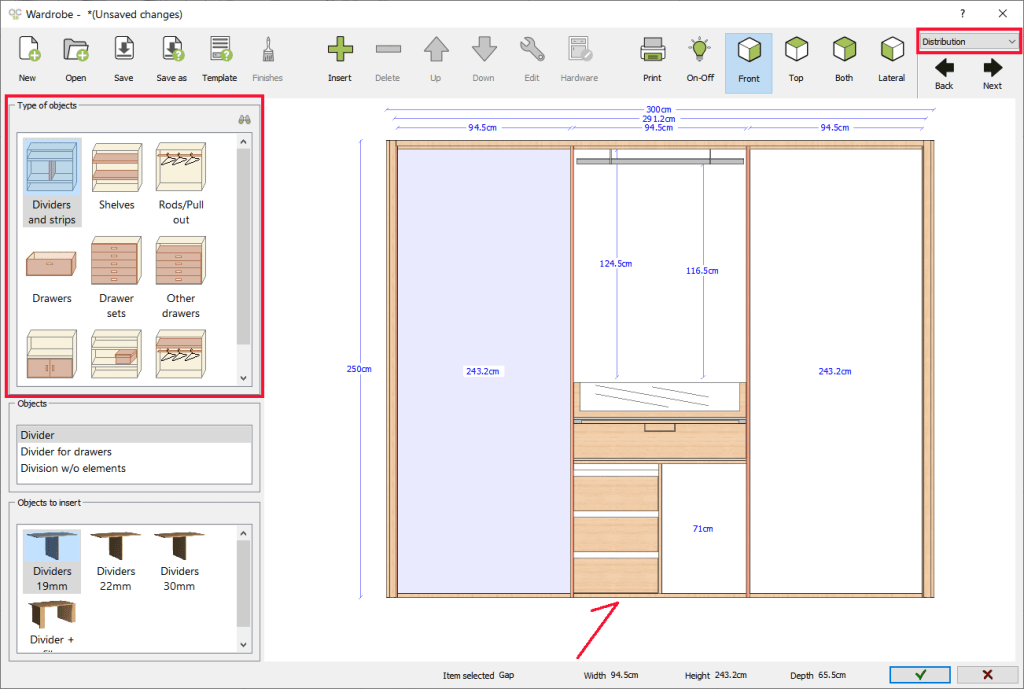
Task: Choose Dividers 19mm to insert
Action: [52, 561]
